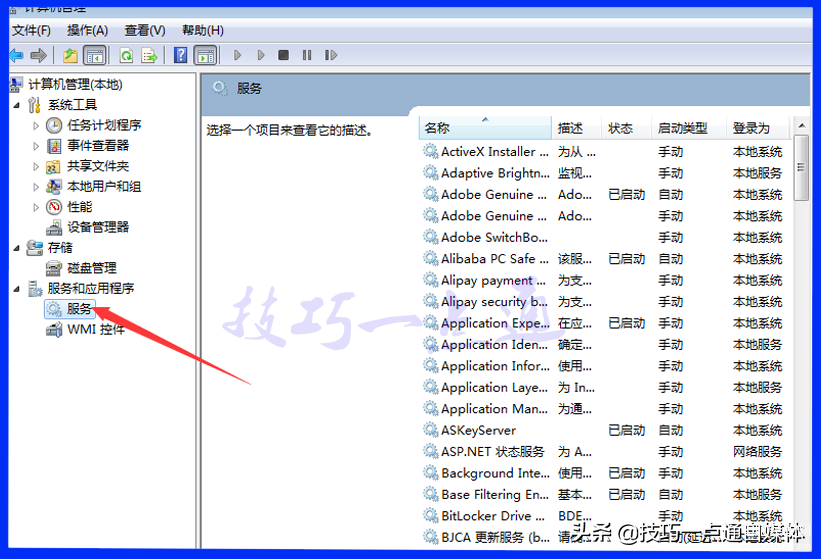
Task: Click the gear icon beside Adobe SwitchBoard
Action: point(431,237)
